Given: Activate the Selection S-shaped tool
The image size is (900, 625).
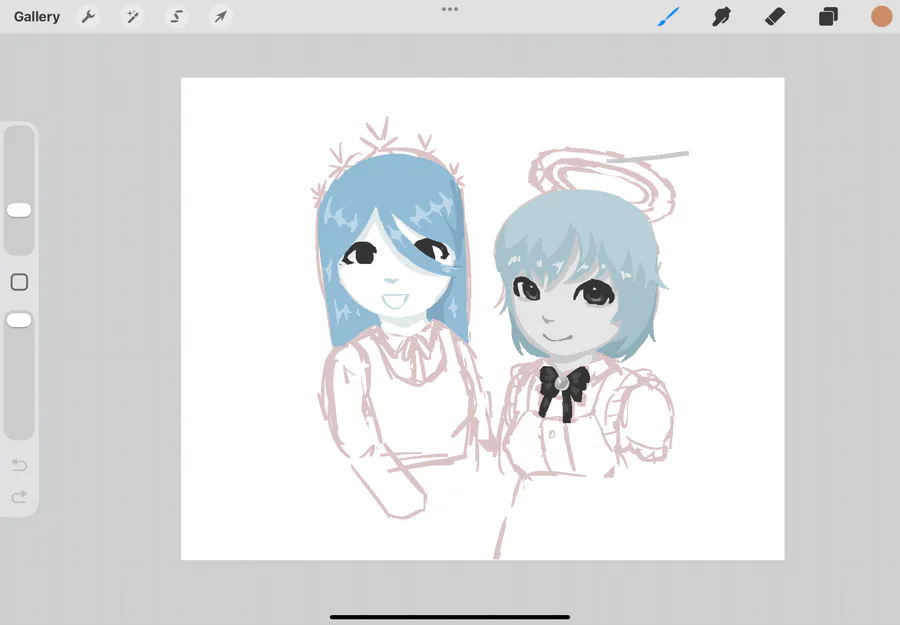Looking at the screenshot, I should point(177,17).
